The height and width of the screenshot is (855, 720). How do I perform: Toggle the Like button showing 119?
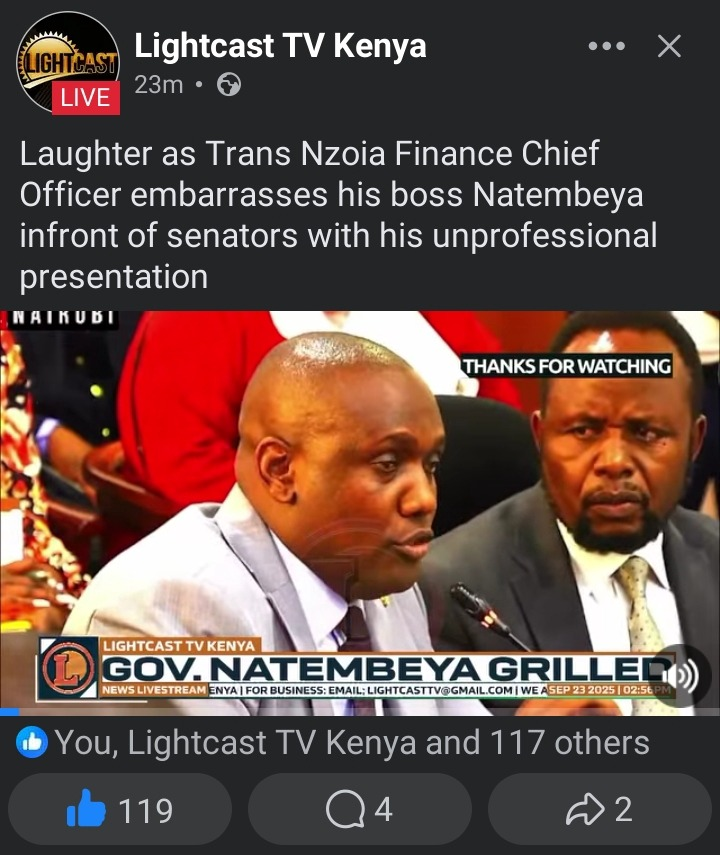coord(120,809)
